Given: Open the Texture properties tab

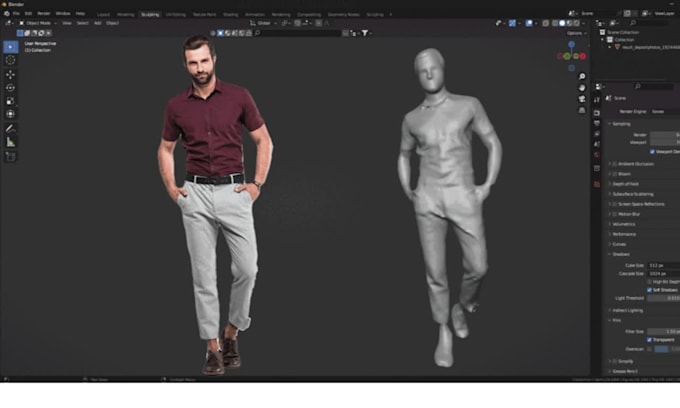Looking at the screenshot, I should [597, 184].
